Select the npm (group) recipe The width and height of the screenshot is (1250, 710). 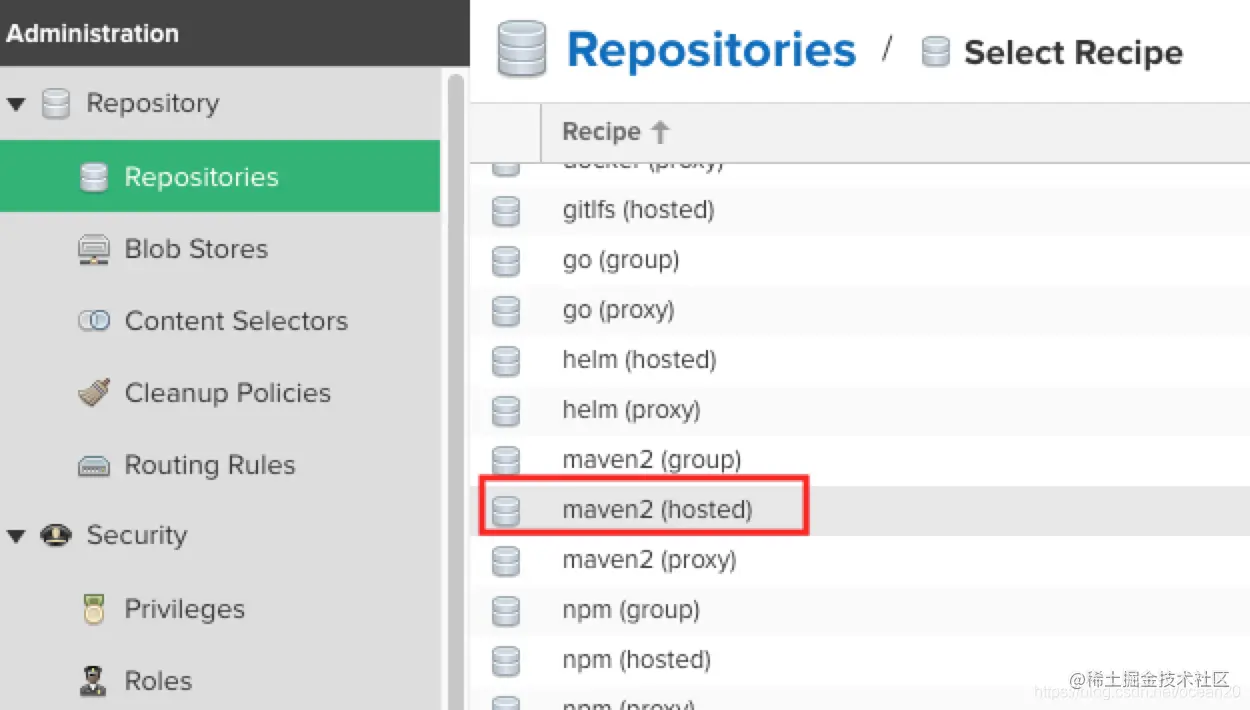tap(631, 610)
